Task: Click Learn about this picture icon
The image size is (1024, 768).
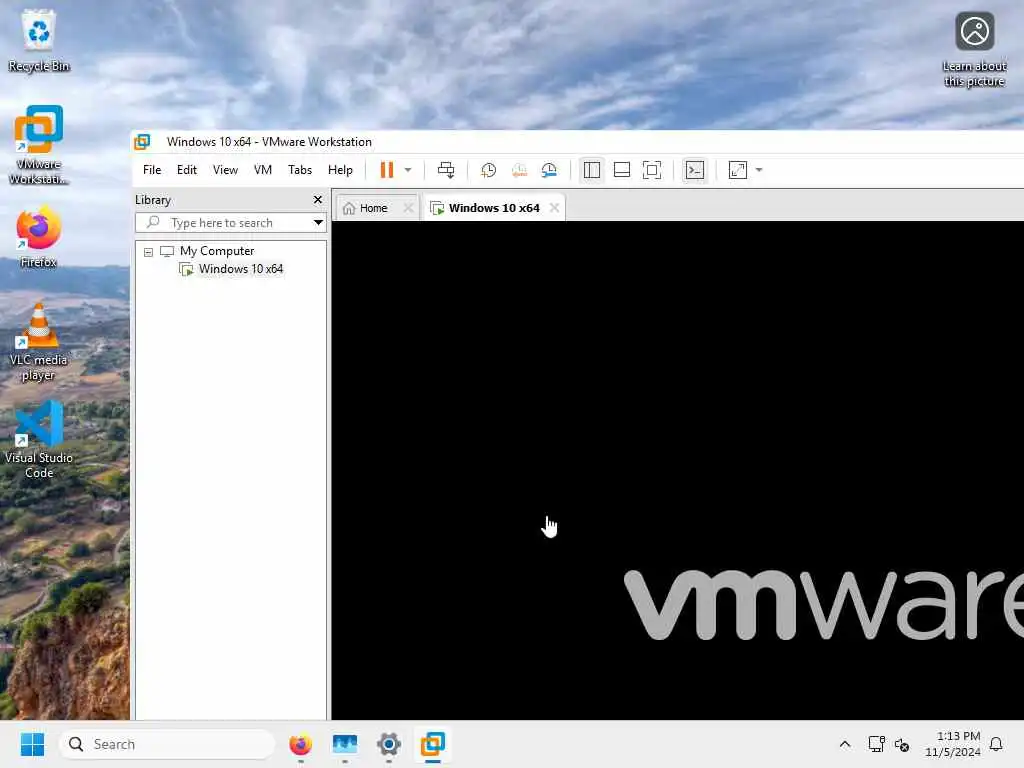Action: point(974,49)
